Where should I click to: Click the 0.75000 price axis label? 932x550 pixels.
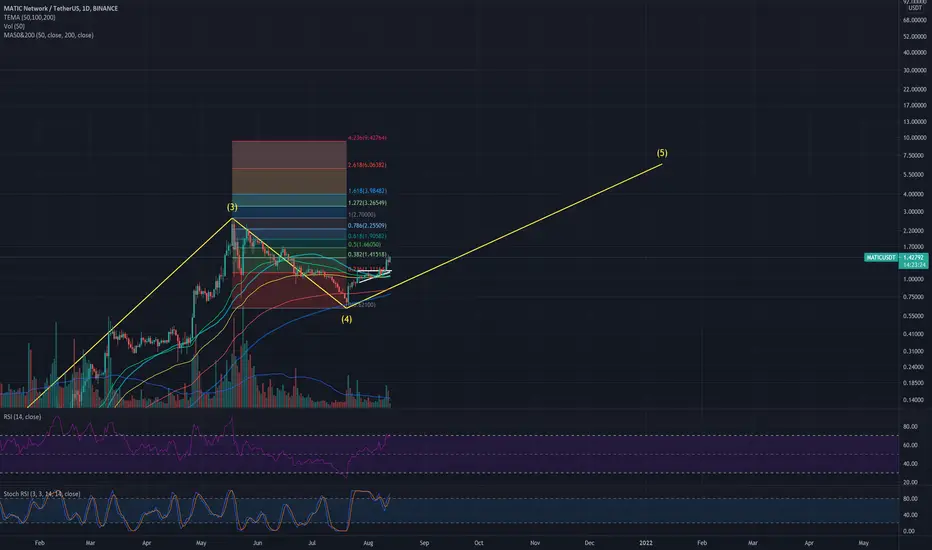(x=915, y=297)
